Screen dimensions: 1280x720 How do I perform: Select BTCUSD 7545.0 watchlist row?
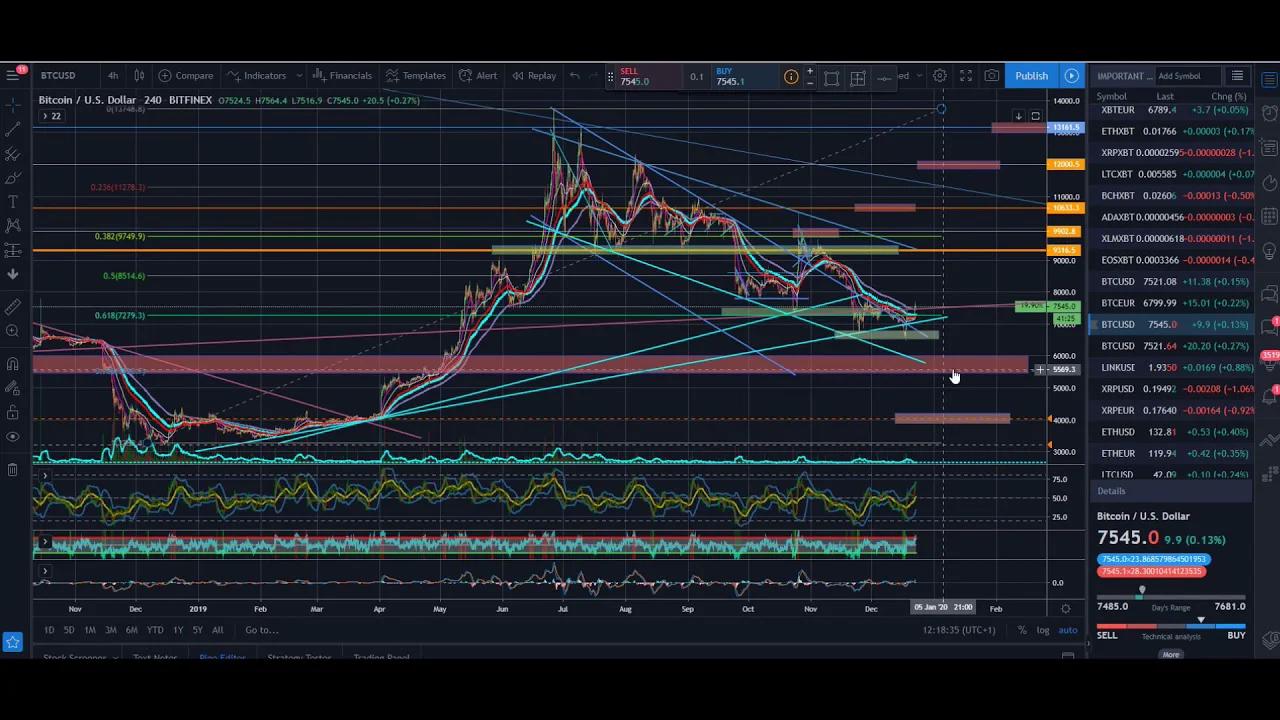[x=1171, y=324]
